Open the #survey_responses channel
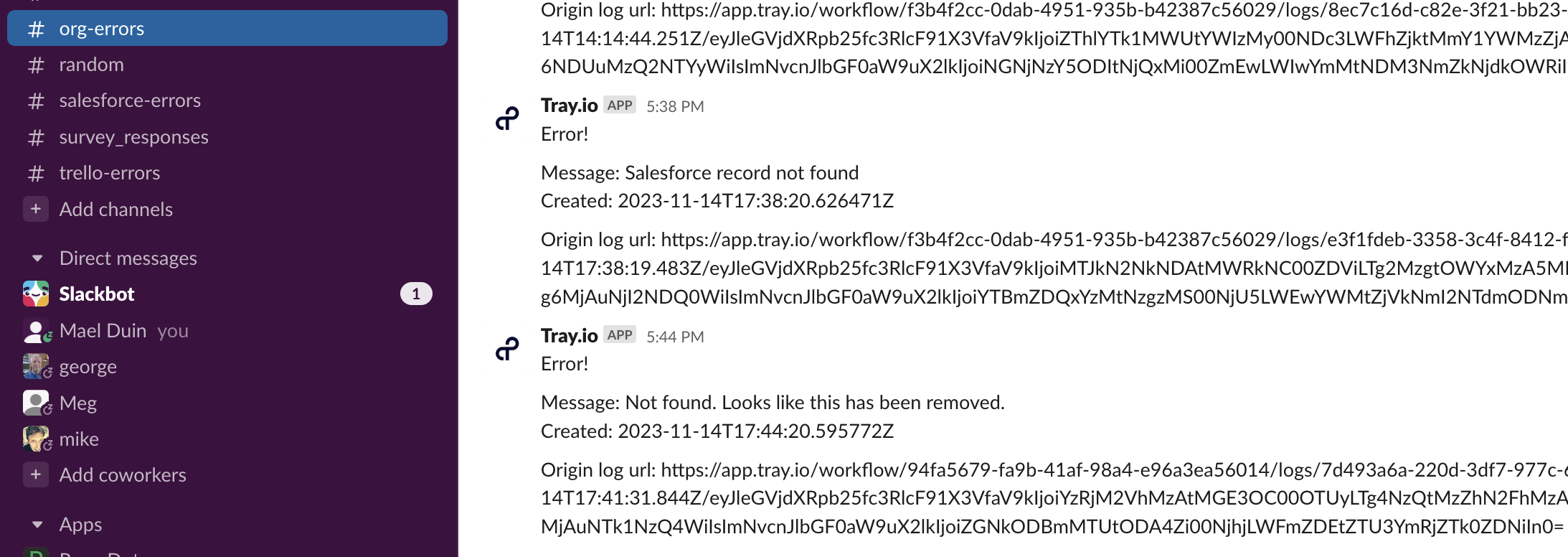The width and height of the screenshot is (1568, 557). [x=133, y=136]
